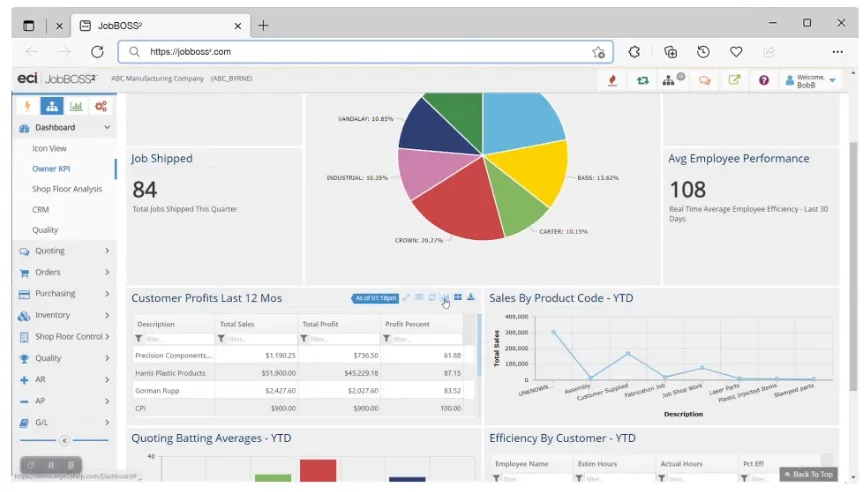Image resolution: width=864 pixels, height=492 pixels.
Task: Open the green bar-chart reports tab
Action: pos(76,106)
